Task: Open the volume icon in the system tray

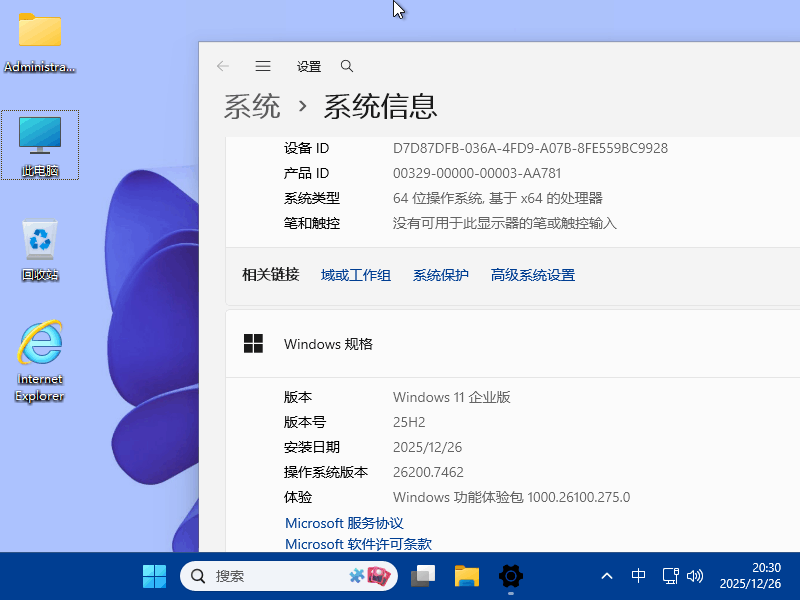Action: 695,576
